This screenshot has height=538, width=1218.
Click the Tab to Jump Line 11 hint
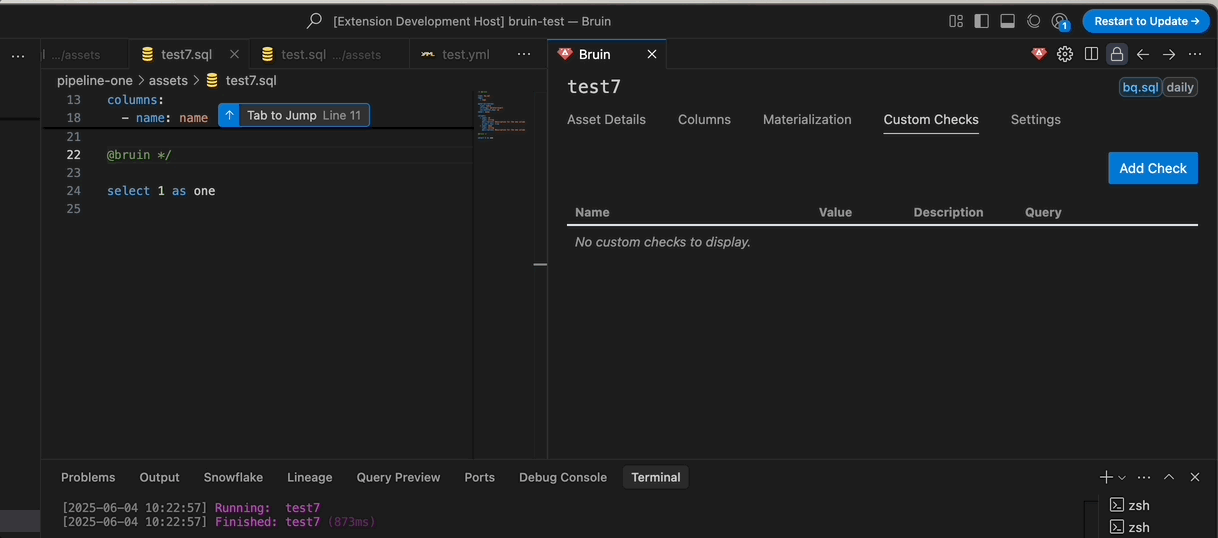click(294, 115)
